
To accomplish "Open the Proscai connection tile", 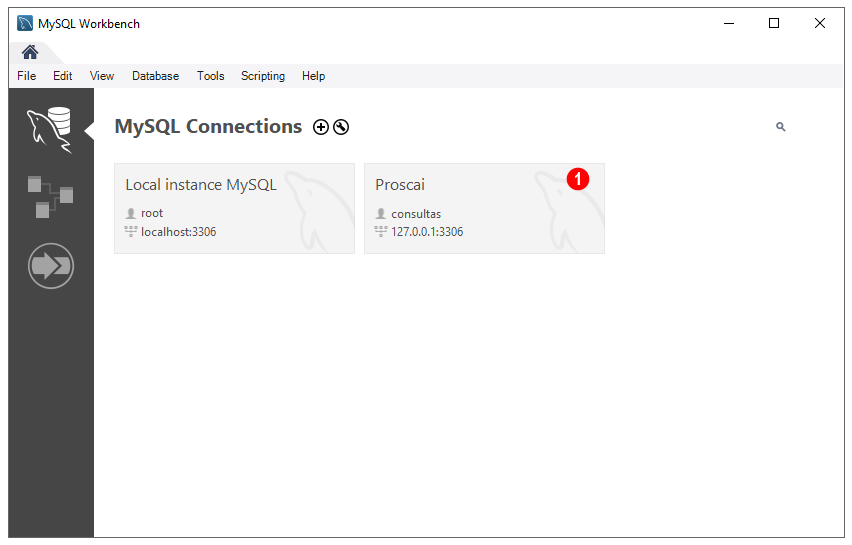I will (x=484, y=209).
